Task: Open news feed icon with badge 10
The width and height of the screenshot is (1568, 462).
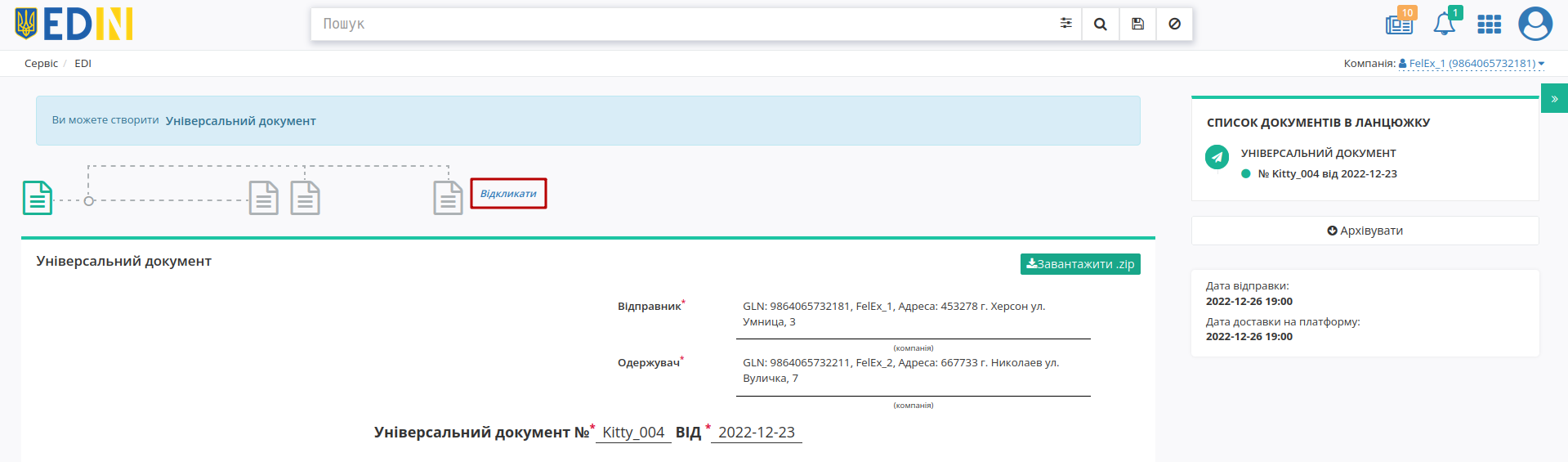Action: (1400, 24)
